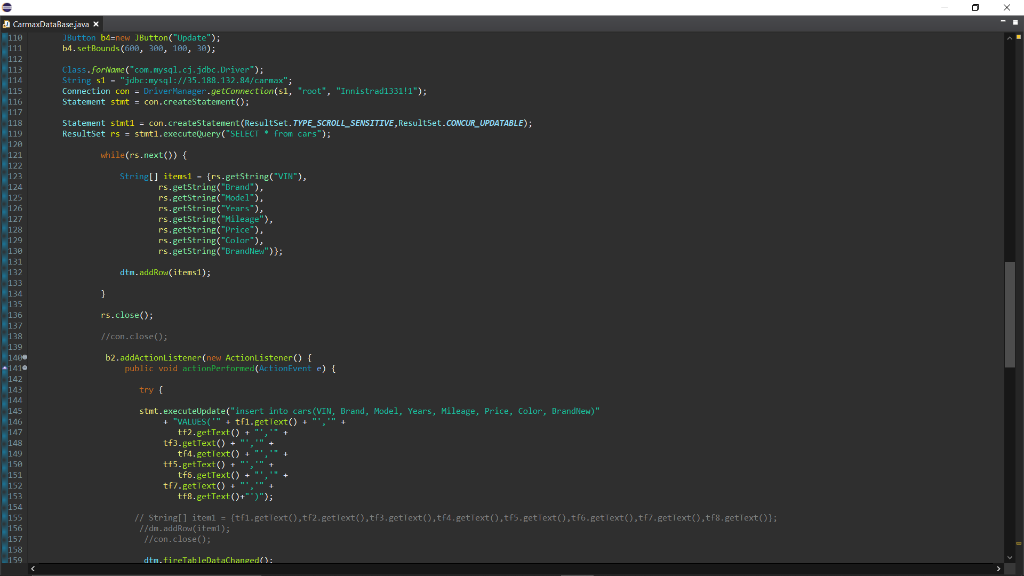Click line number 118 in the gutter
1024x576 pixels.
[14, 123]
